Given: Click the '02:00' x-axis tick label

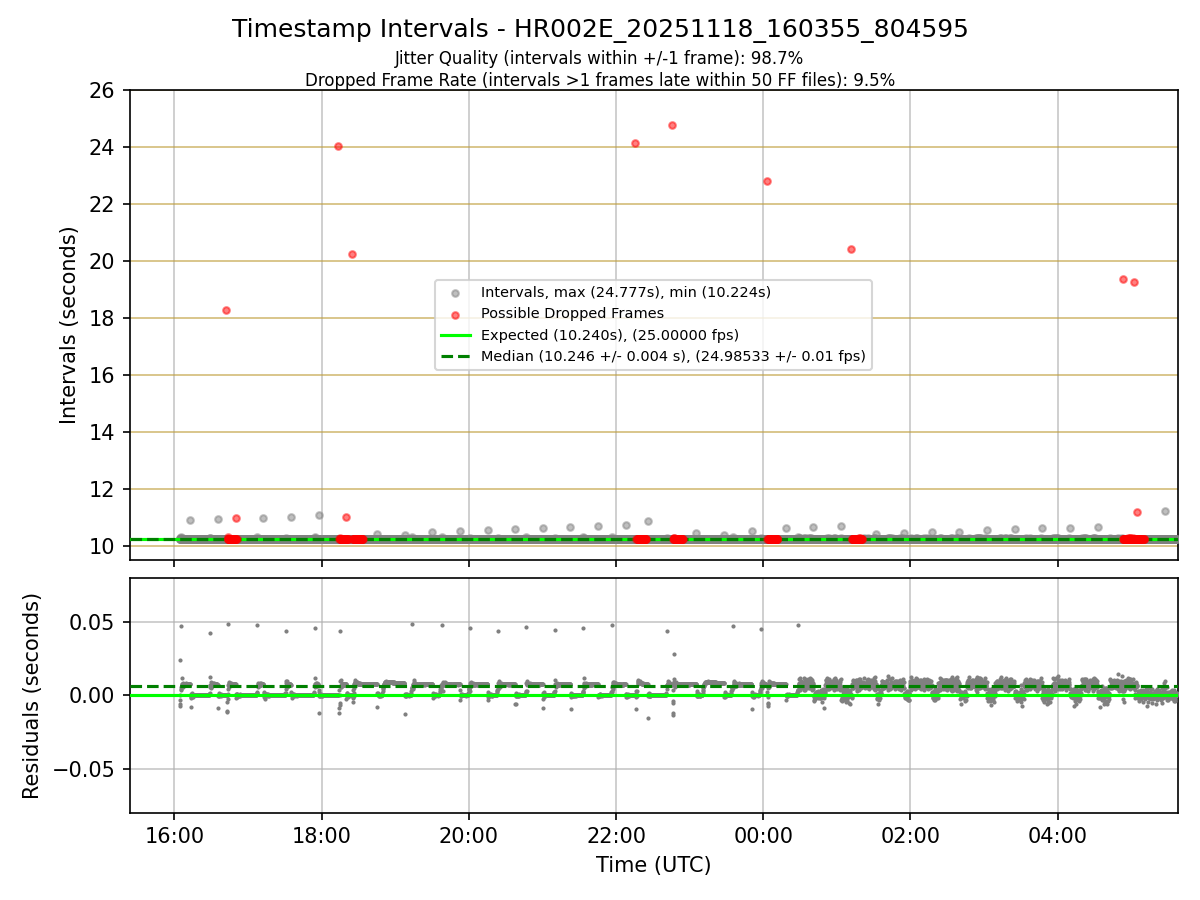Looking at the screenshot, I should 910,836.
